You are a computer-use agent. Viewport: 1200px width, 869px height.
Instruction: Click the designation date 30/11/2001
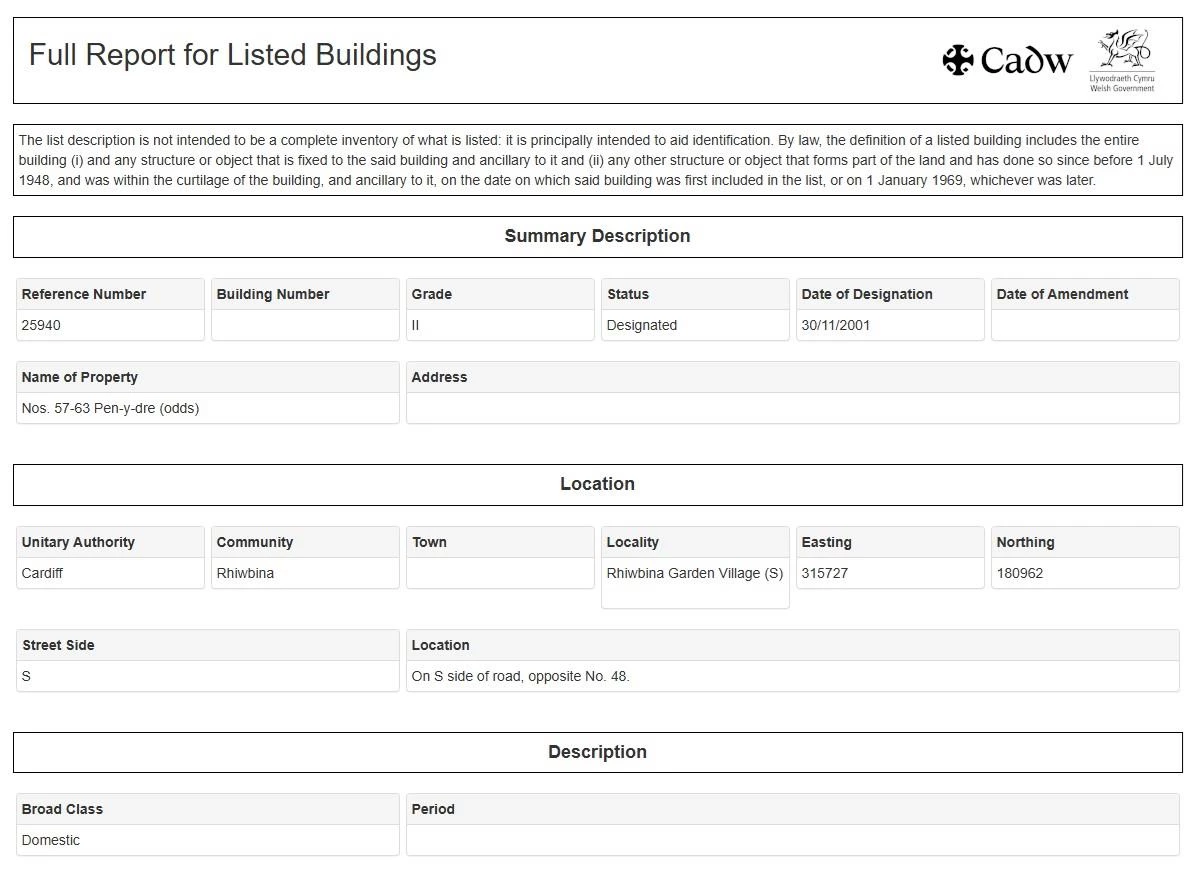[x=836, y=325]
